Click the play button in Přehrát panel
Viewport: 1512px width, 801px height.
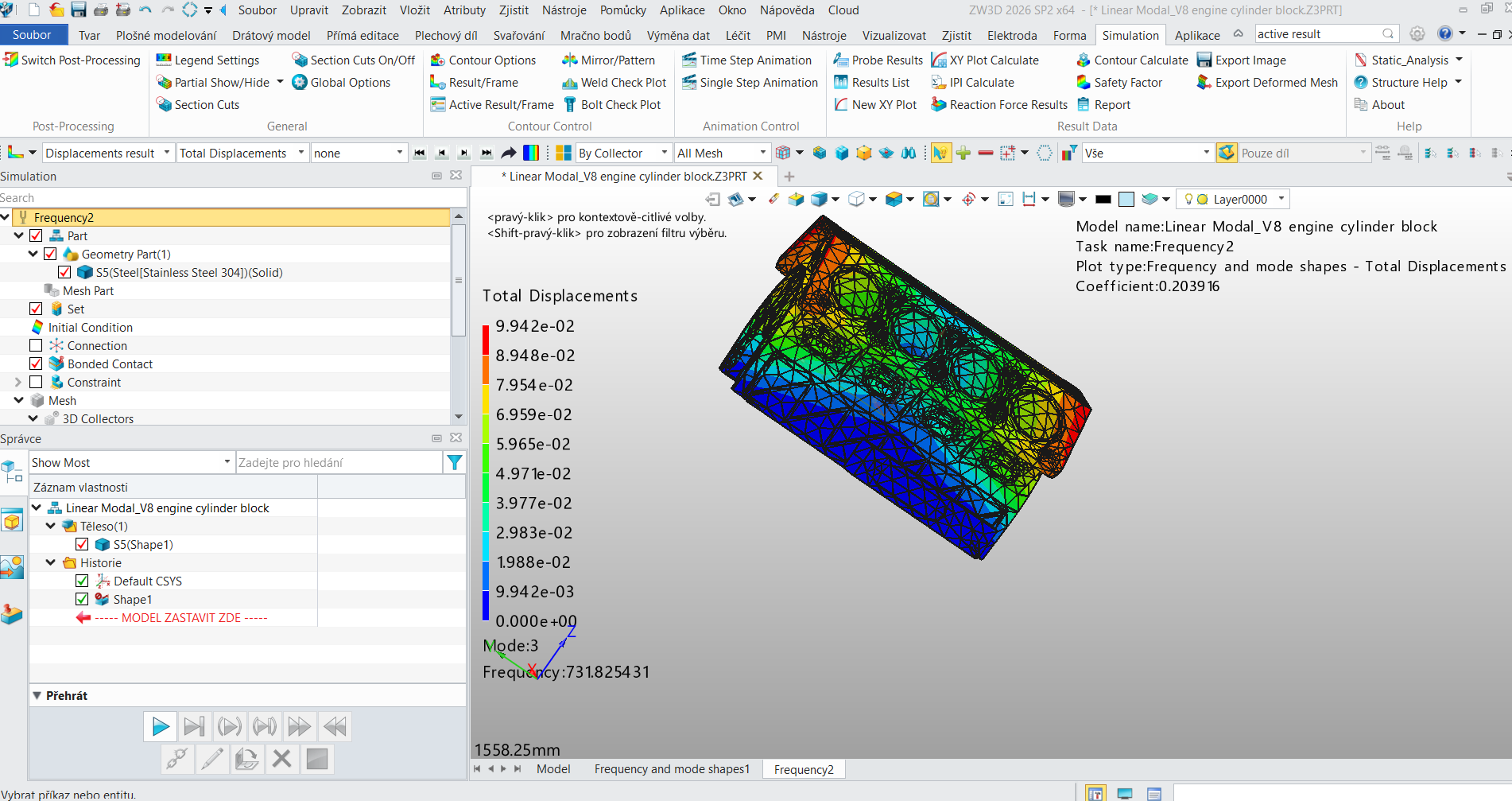(160, 726)
